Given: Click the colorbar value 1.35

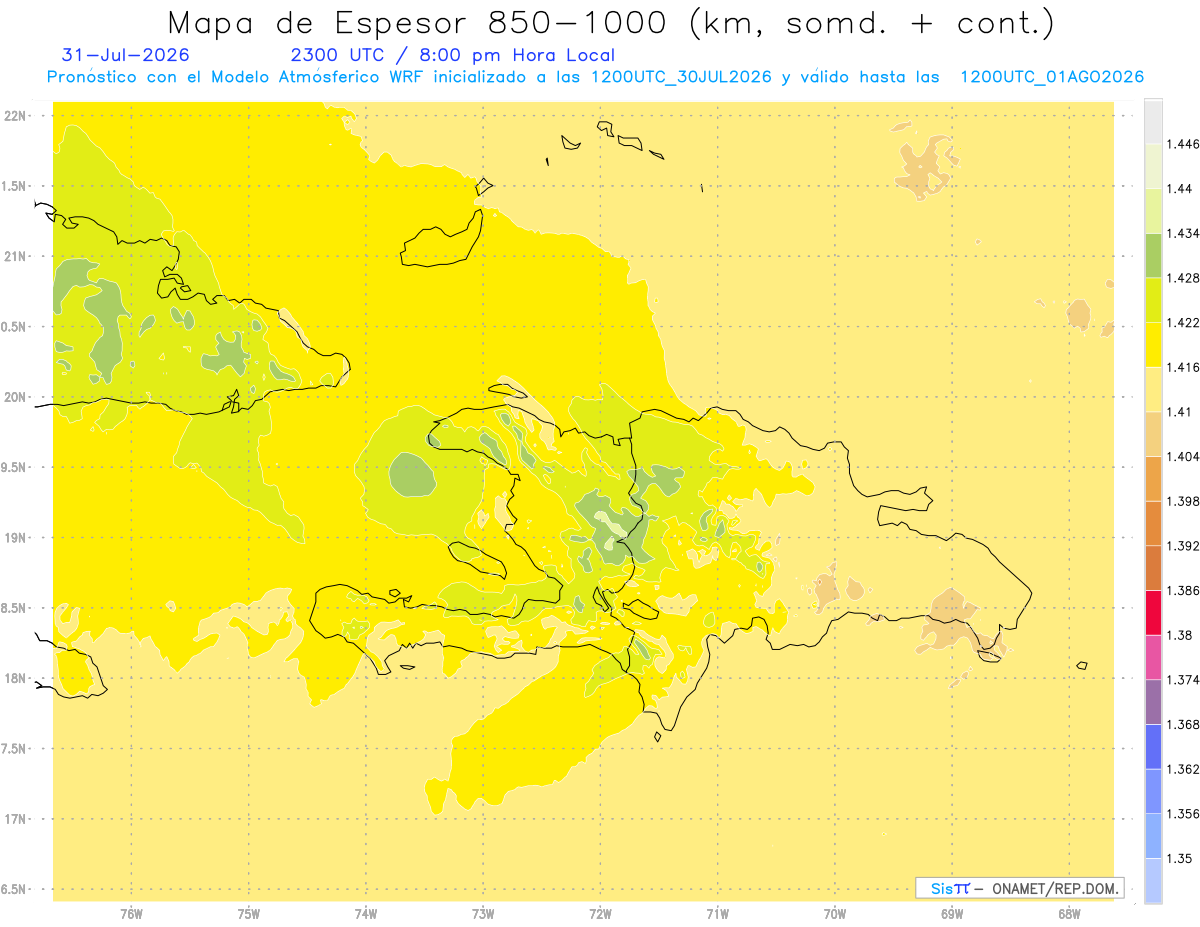Looking at the screenshot, I should 1179,858.
